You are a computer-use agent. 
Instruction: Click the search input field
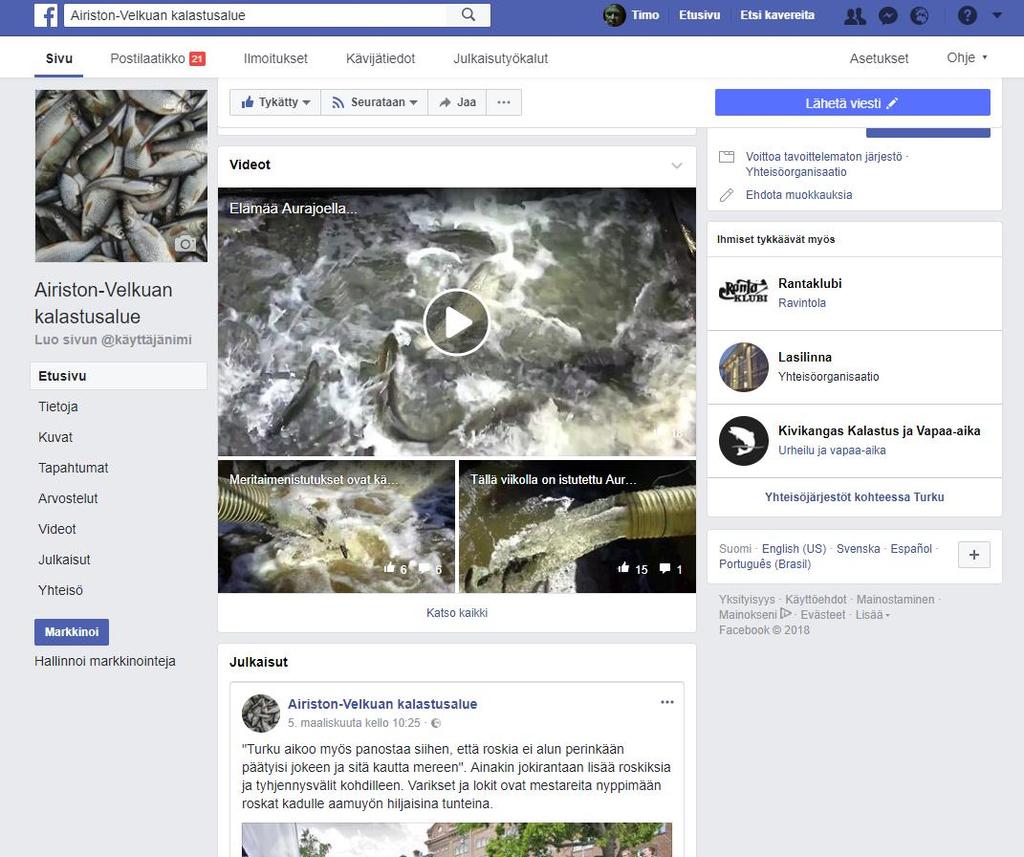[257, 15]
